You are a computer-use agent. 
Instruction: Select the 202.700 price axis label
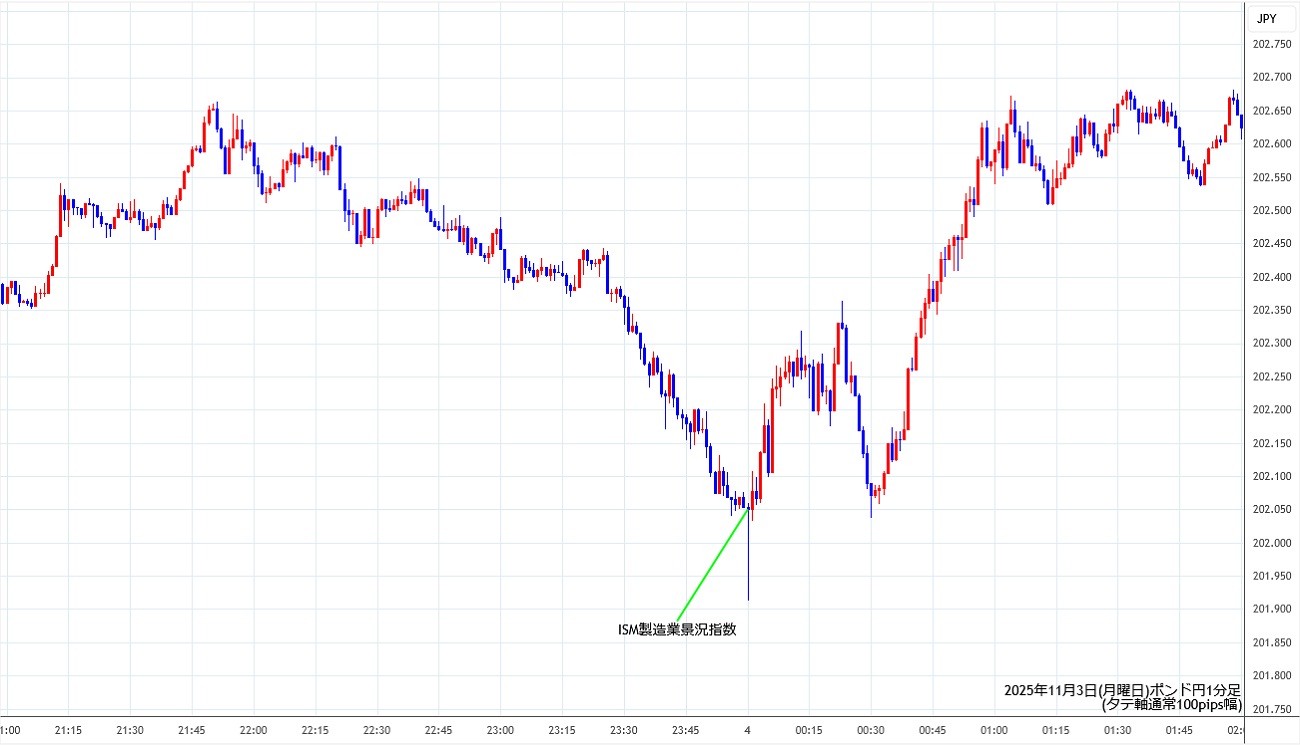pos(1270,77)
